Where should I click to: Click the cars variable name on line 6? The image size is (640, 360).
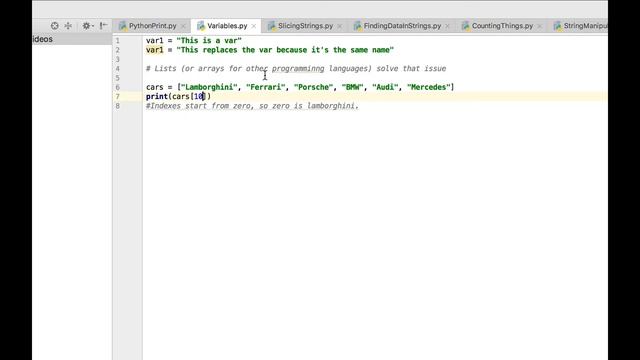(x=154, y=87)
